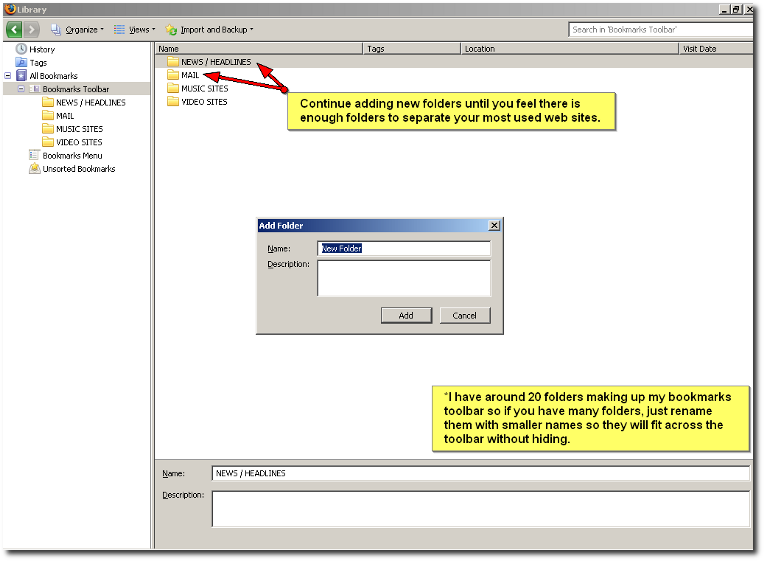Select Bookmarks Menu in the sidebar
764x561 pixels.
[72, 156]
